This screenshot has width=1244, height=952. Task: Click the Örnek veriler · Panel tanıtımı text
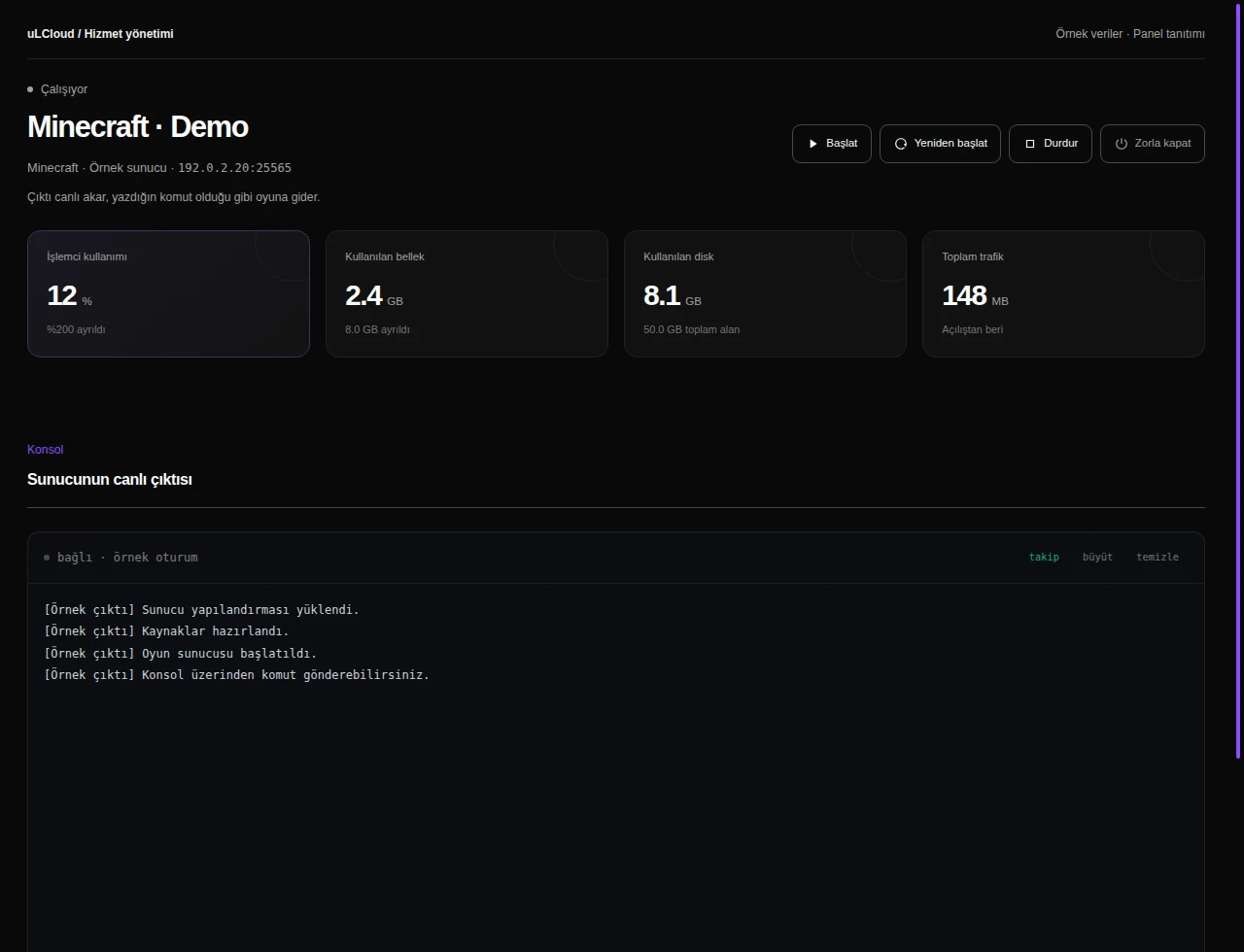coord(1130,34)
